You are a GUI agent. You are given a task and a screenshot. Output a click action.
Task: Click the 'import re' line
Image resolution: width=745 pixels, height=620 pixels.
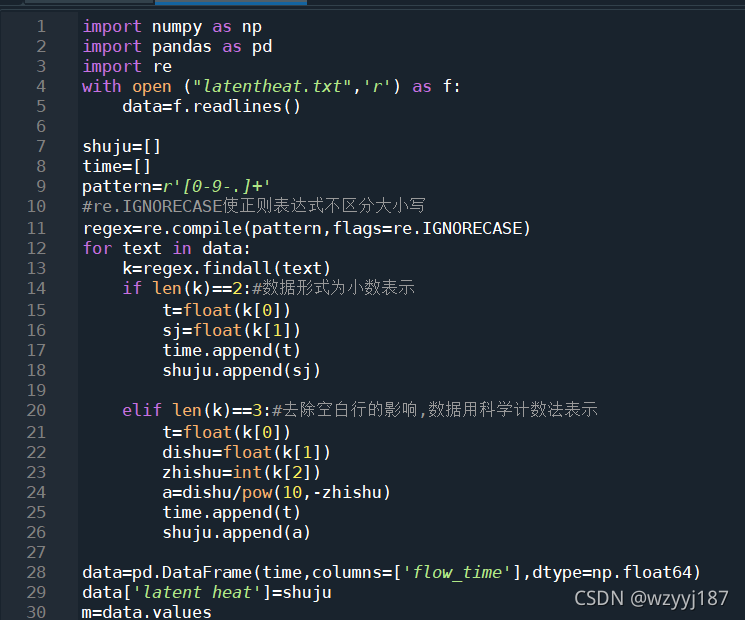[x=127, y=67]
